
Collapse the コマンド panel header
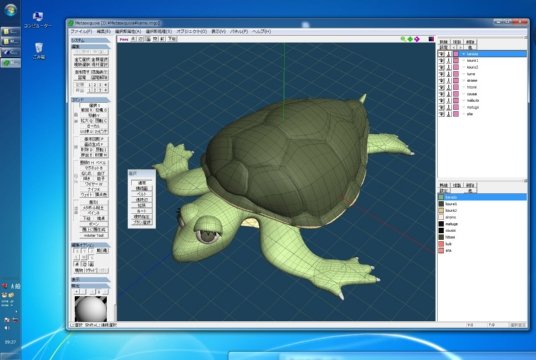pyautogui.click(x=91, y=100)
